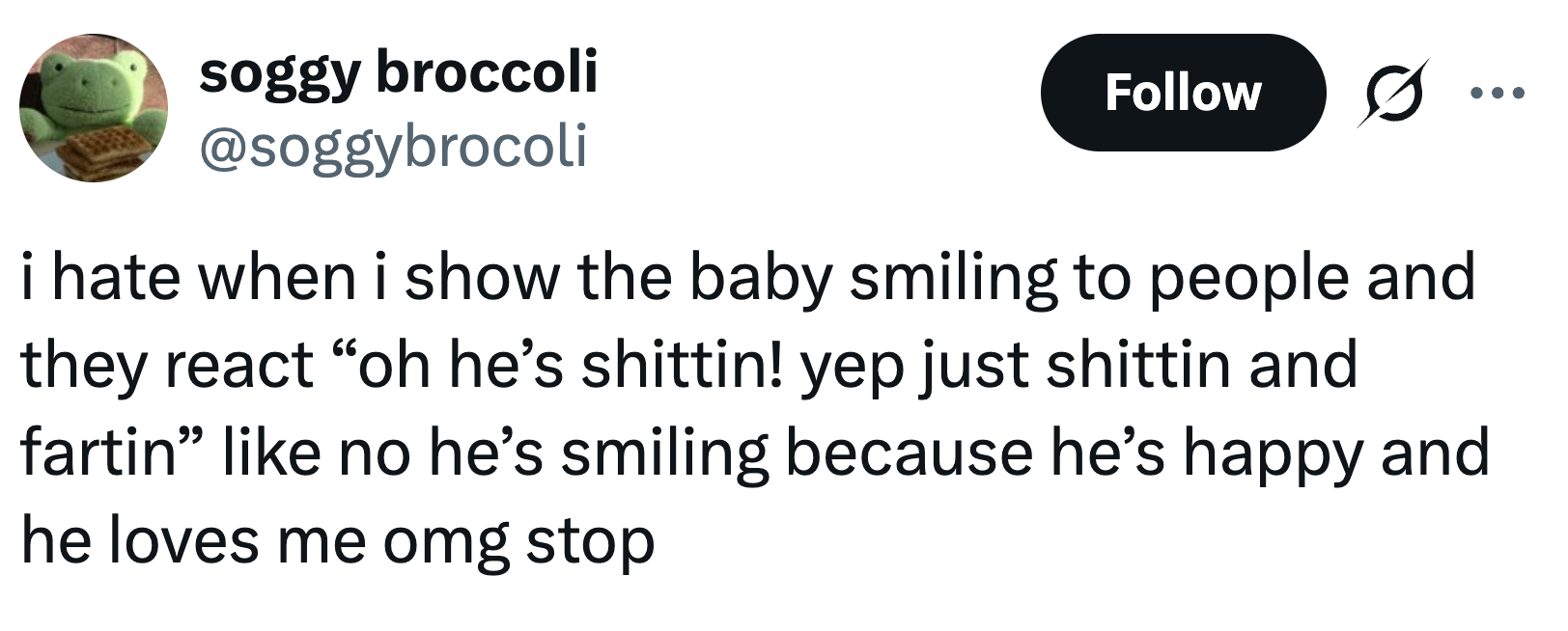Click the word "stop" ending the tweet
Screen dimensions: 1568x631
click(590, 543)
